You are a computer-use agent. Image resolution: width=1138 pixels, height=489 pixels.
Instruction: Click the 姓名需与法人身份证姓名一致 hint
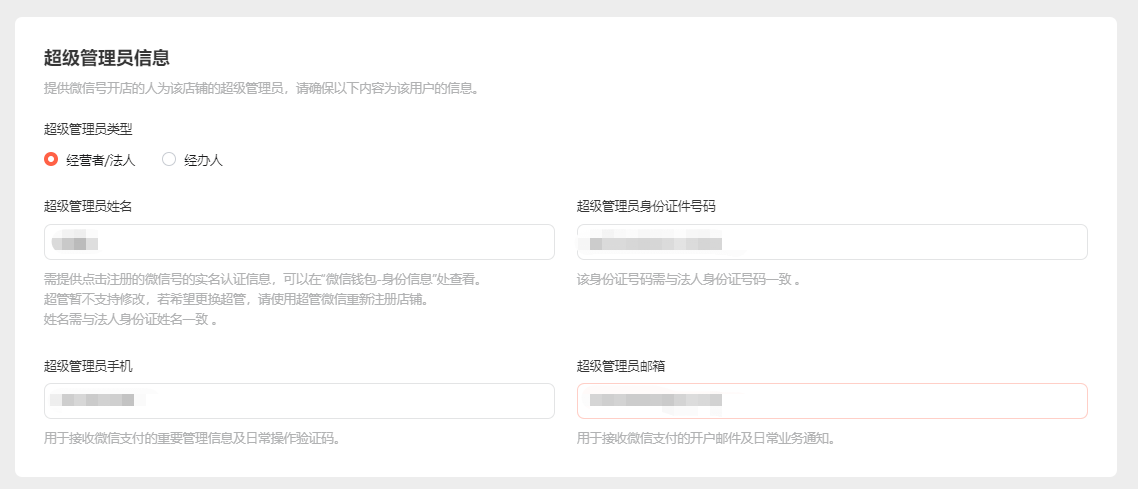[131, 320]
